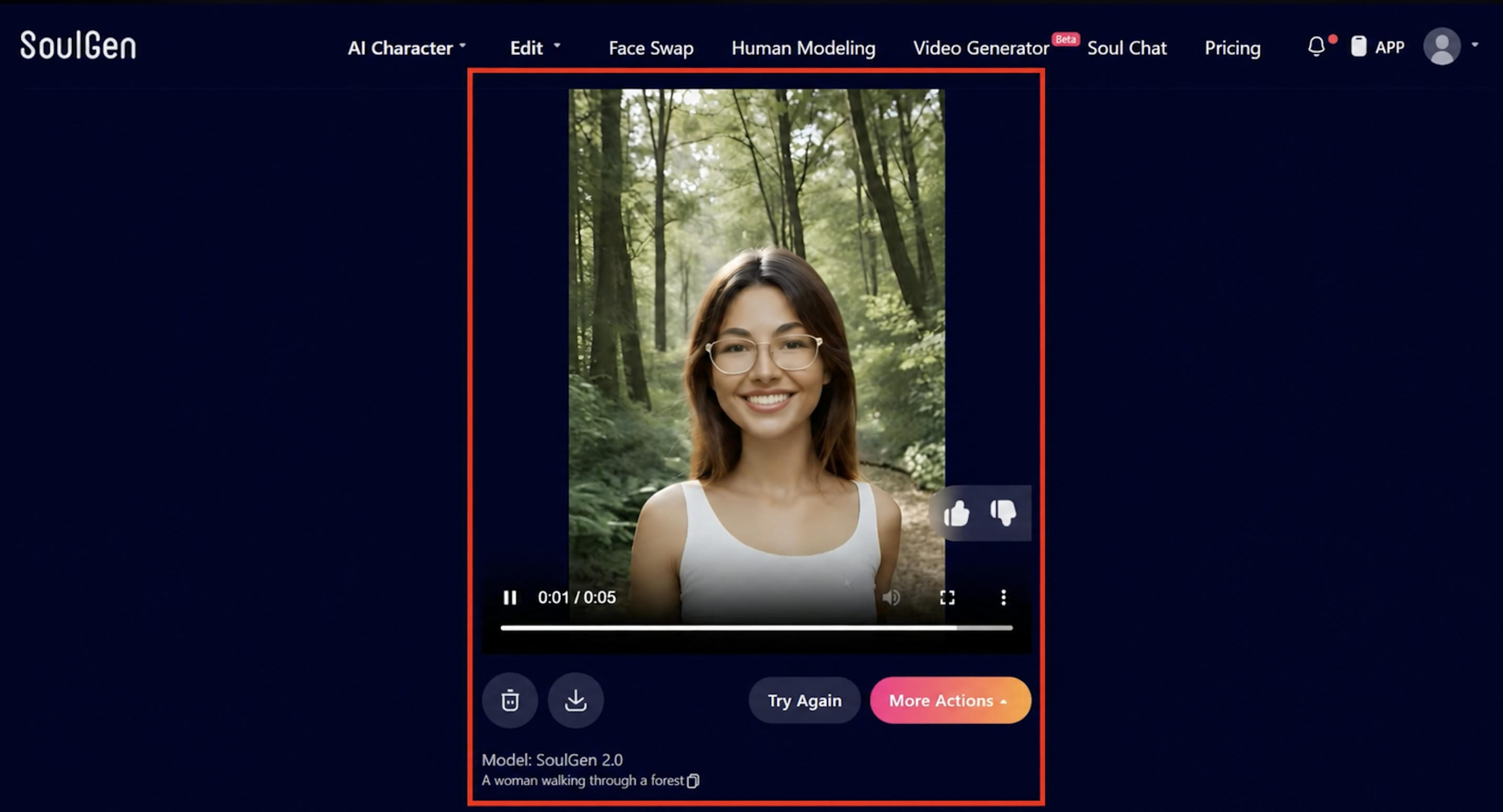1503x812 pixels.
Task: Seek on the video progress bar
Action: [x=756, y=628]
